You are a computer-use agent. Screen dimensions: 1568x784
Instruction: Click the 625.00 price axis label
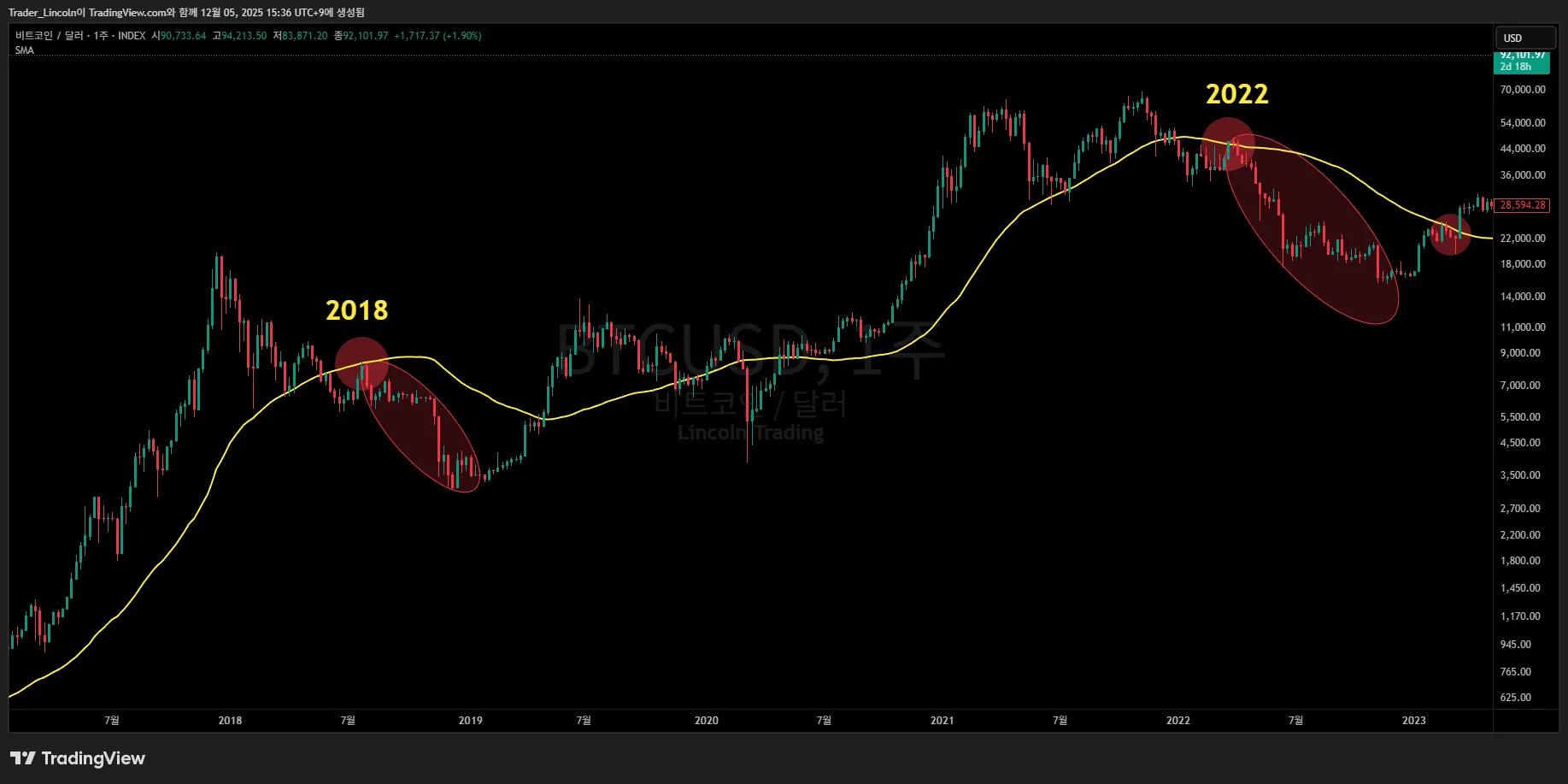pyautogui.click(x=1515, y=698)
